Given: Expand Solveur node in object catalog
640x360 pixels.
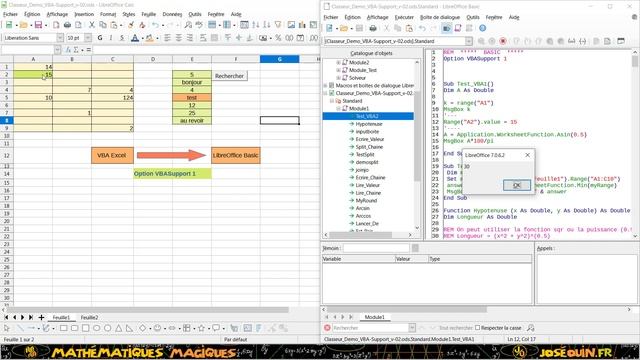Looking at the screenshot, I should 338,78.
